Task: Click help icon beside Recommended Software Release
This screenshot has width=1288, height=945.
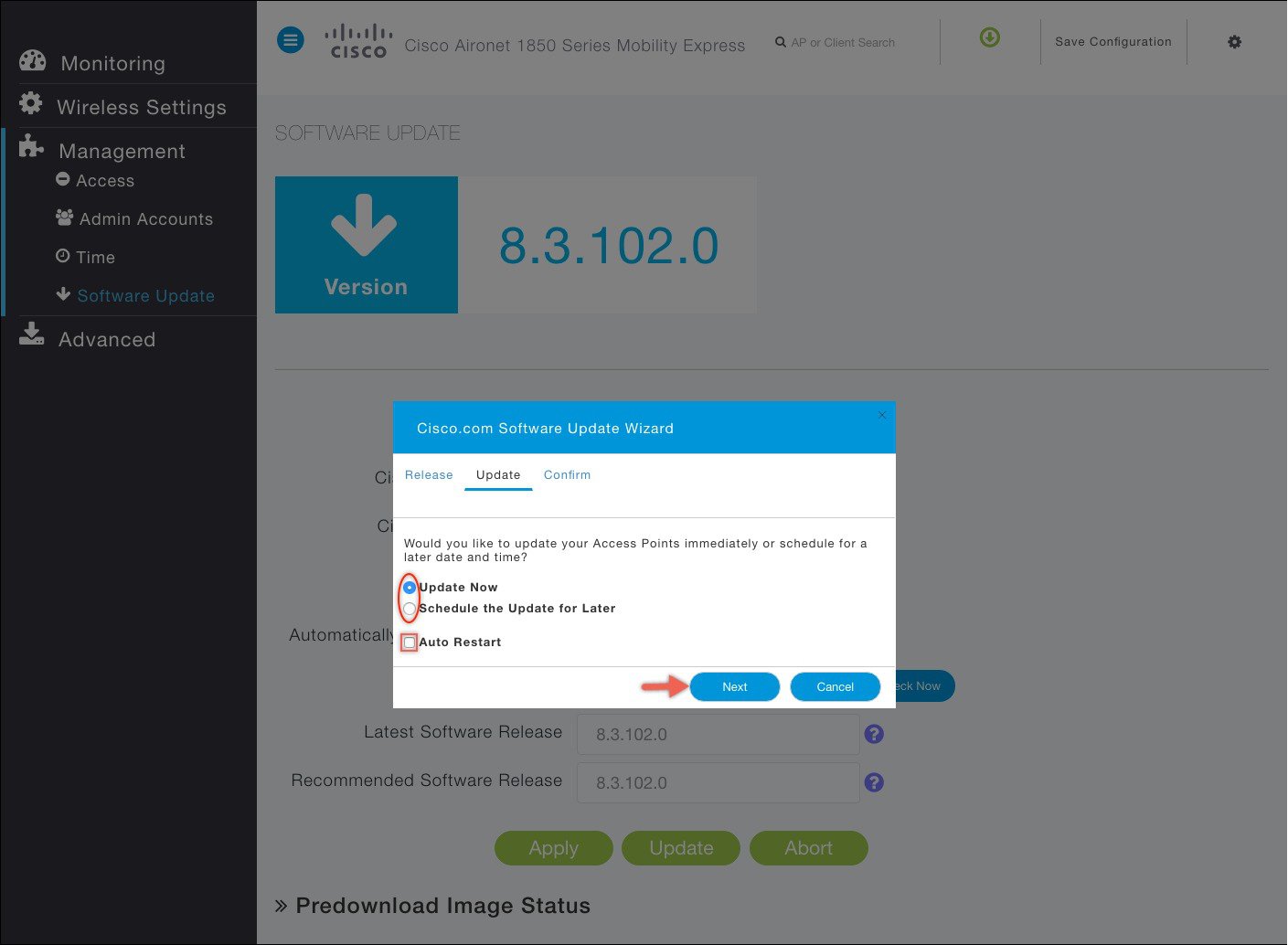Action: pyautogui.click(x=874, y=782)
